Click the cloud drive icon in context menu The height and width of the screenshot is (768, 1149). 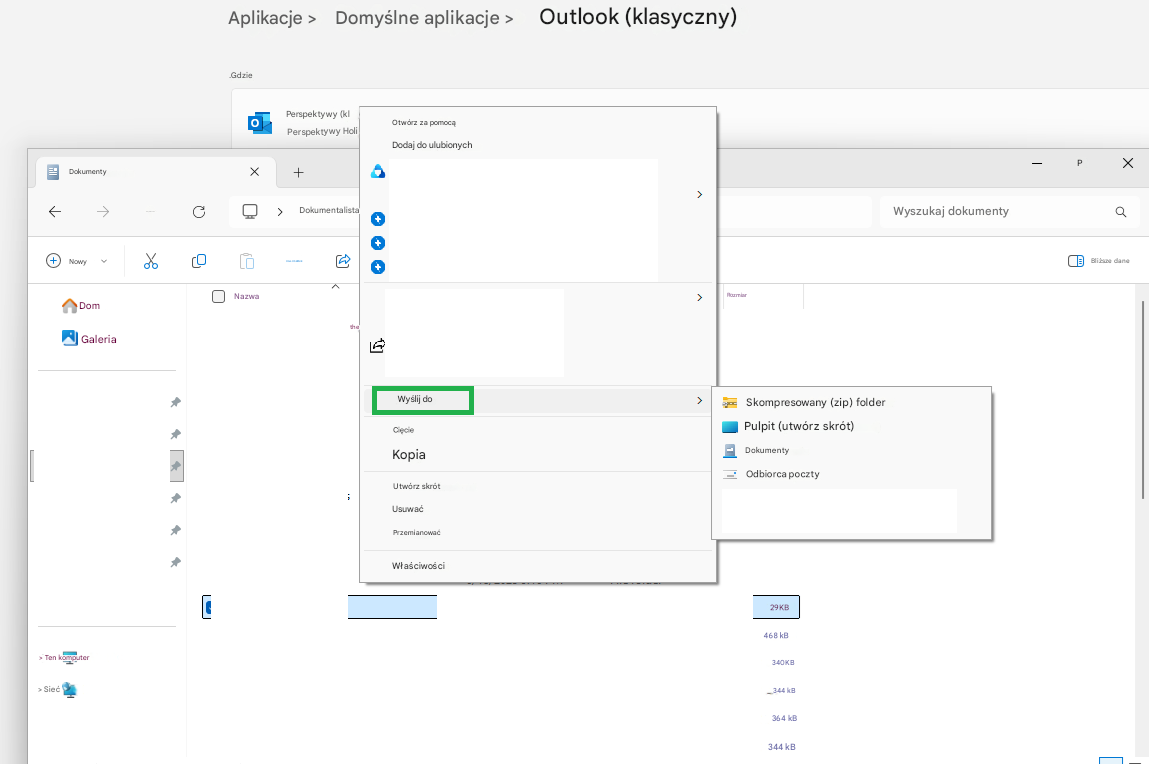pyautogui.click(x=378, y=171)
